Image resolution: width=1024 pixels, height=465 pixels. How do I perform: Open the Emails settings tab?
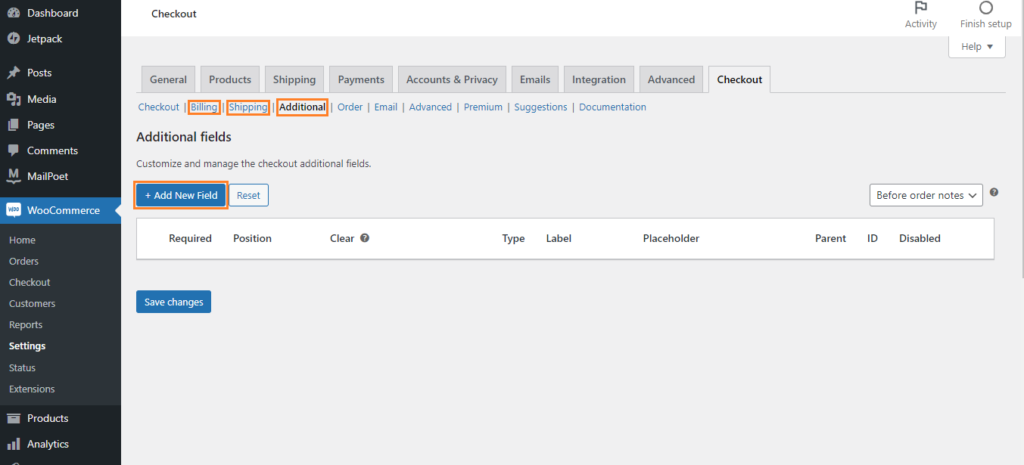coord(535,79)
